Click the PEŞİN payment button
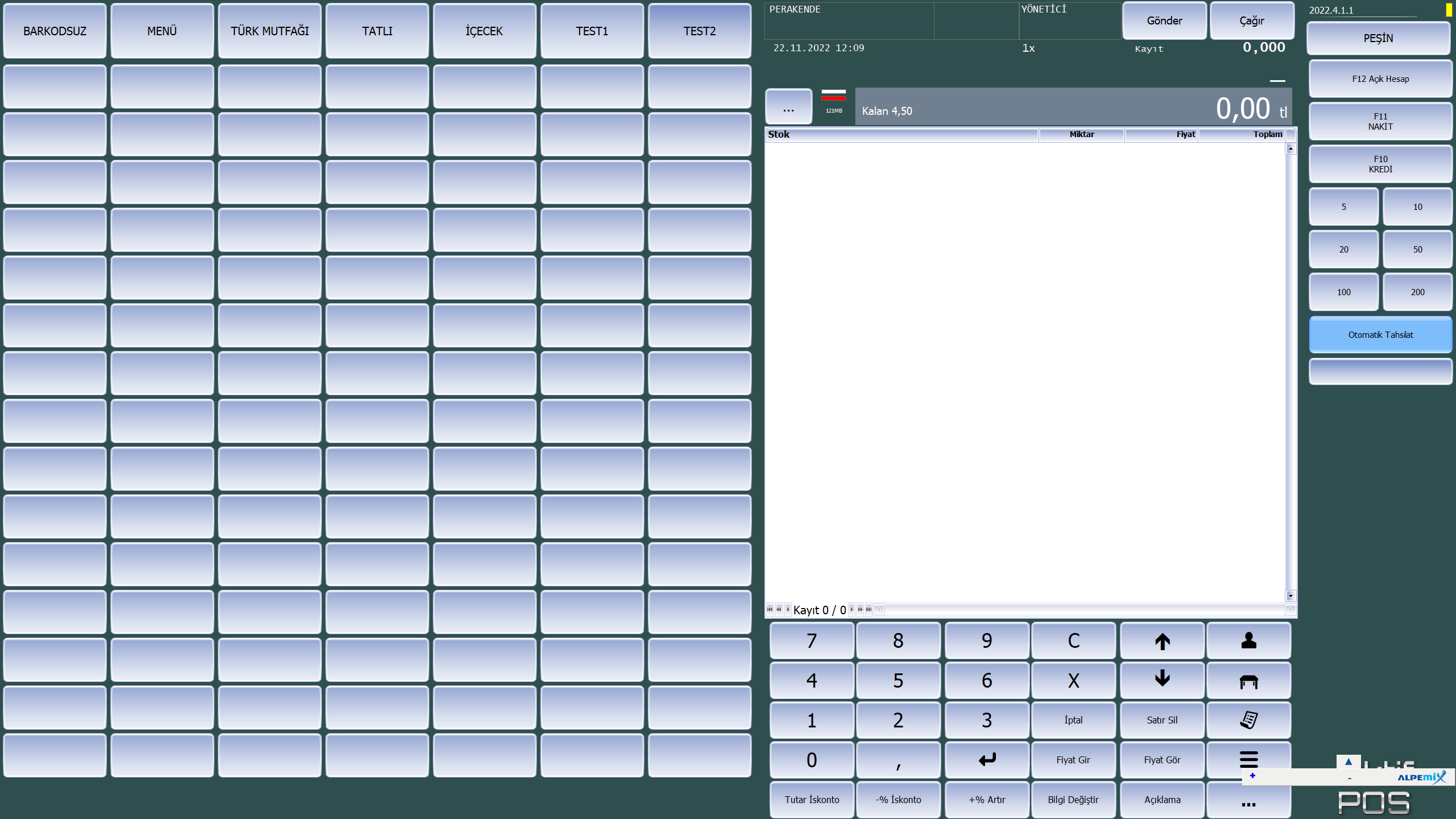 1378,38
